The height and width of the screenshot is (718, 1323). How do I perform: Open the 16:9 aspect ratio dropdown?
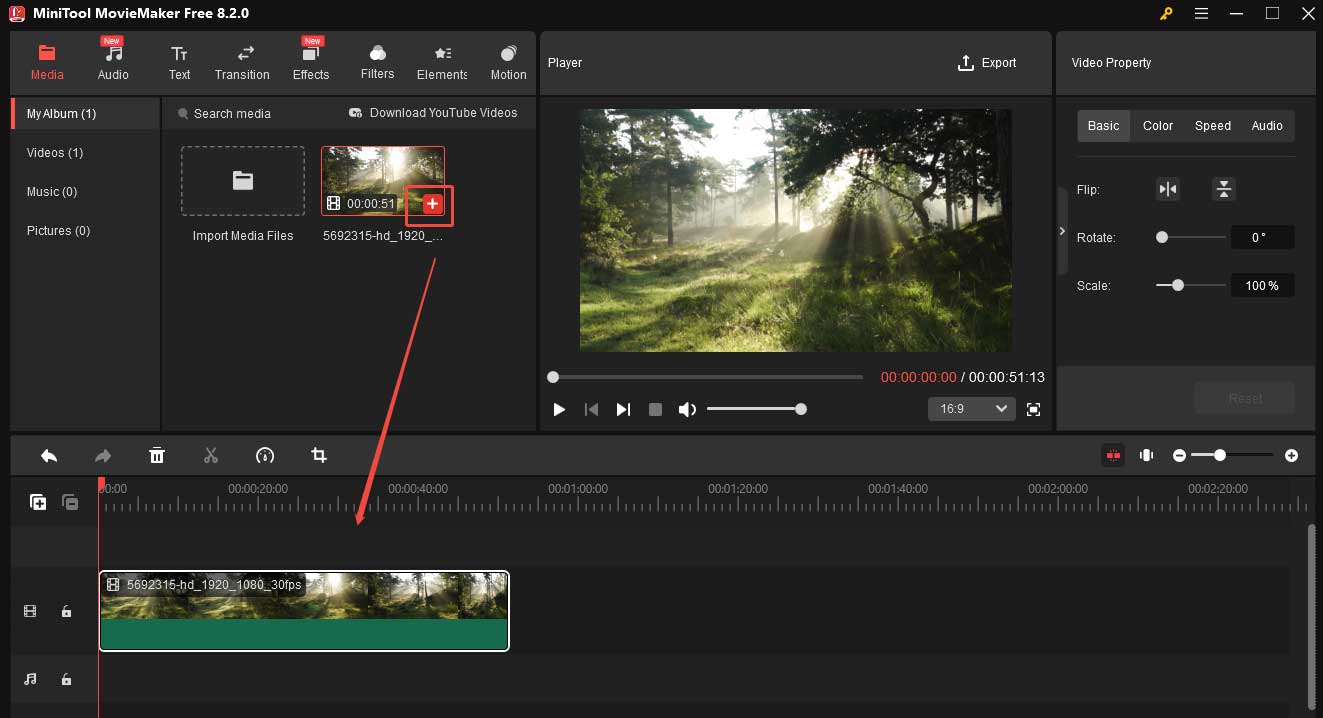pos(971,409)
